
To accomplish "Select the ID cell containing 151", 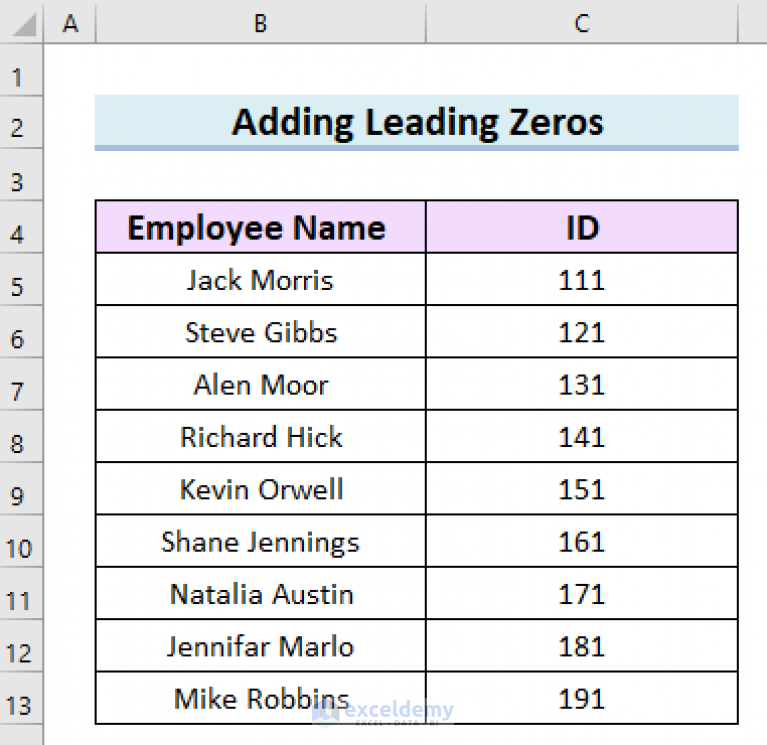I will (582, 489).
